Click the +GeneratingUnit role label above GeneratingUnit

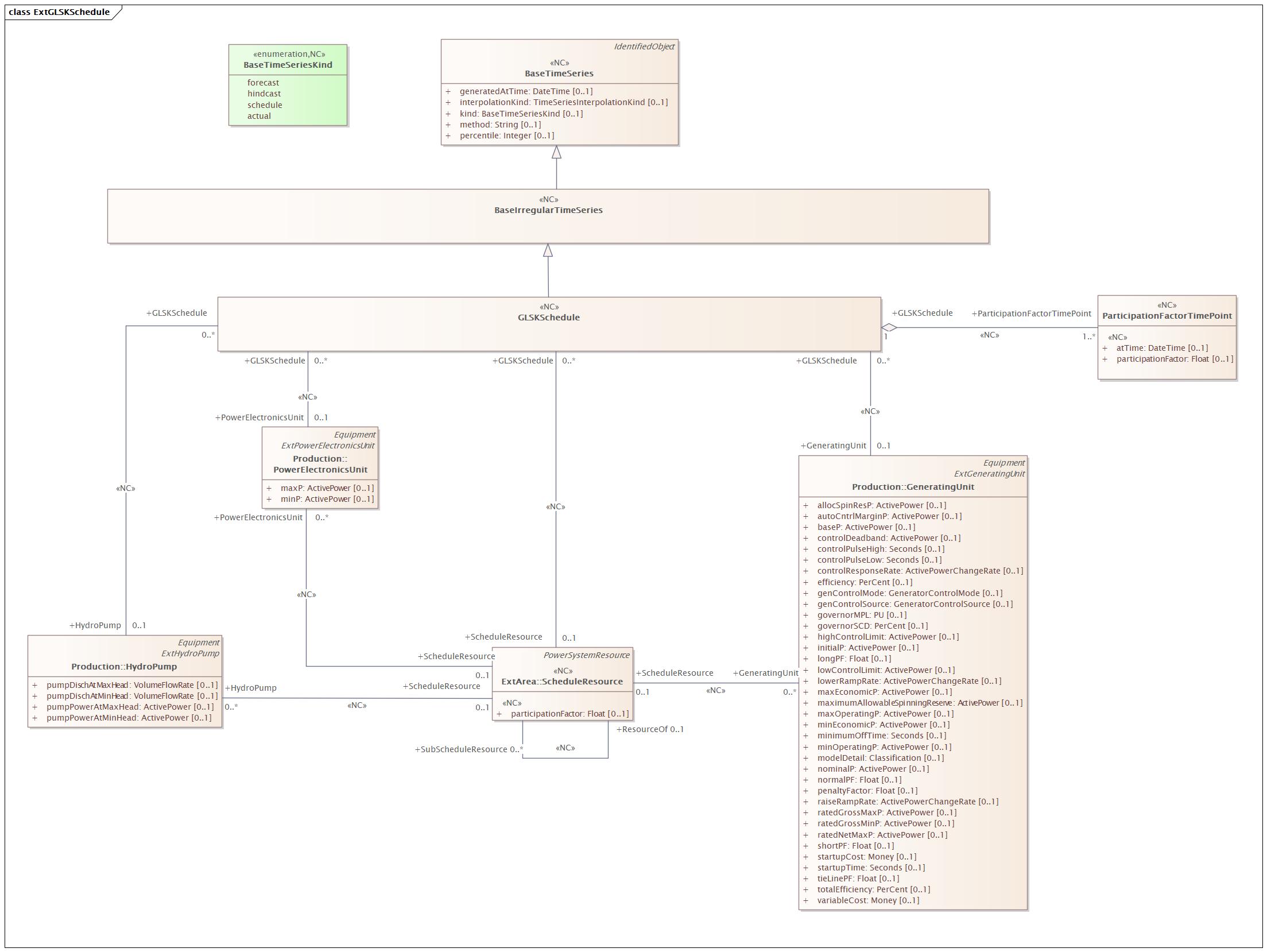coord(834,446)
